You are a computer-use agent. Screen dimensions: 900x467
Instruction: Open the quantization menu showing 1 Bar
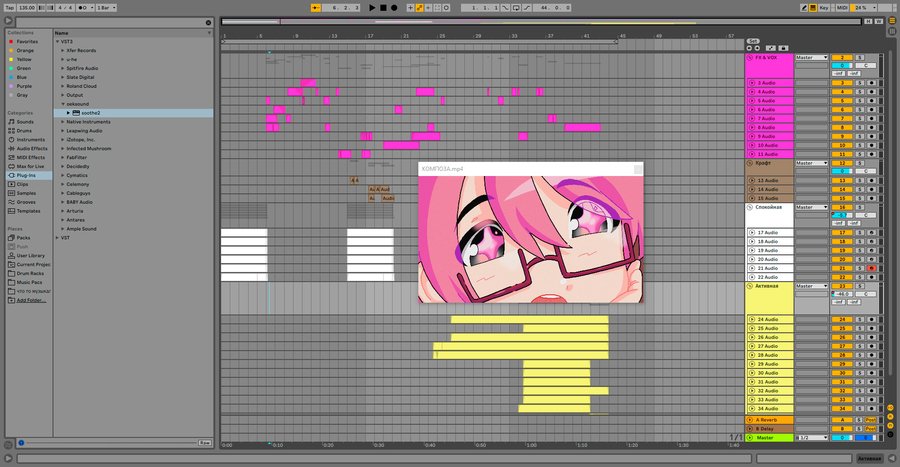pyautogui.click(x=106, y=7)
